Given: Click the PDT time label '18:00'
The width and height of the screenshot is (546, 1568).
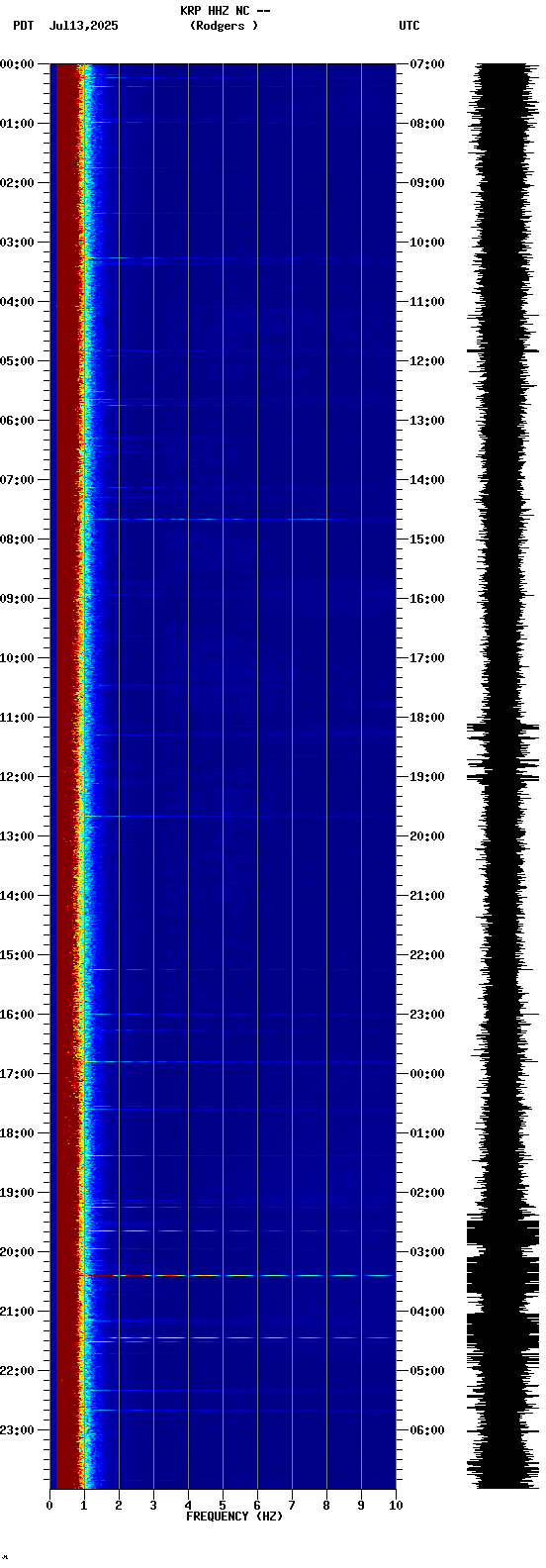Looking at the screenshot, I should pos(18,1133).
